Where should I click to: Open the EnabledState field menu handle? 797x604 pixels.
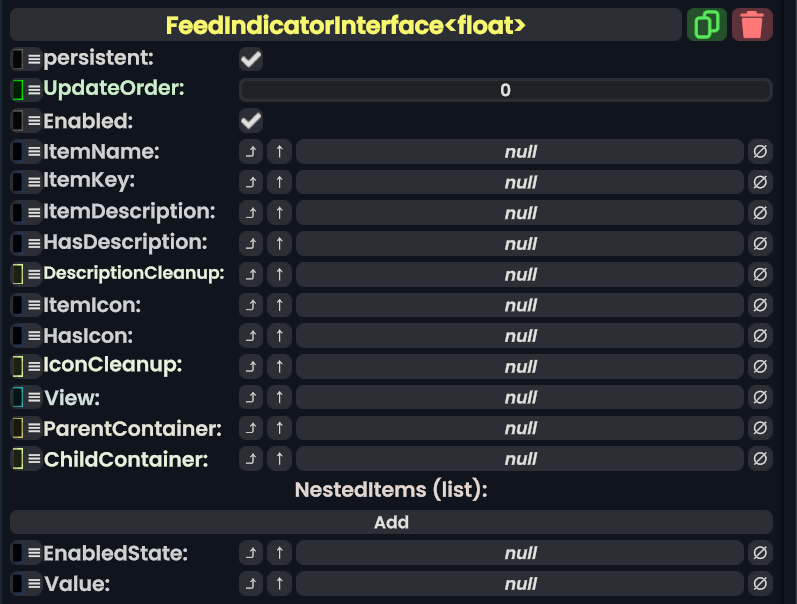click(34, 553)
